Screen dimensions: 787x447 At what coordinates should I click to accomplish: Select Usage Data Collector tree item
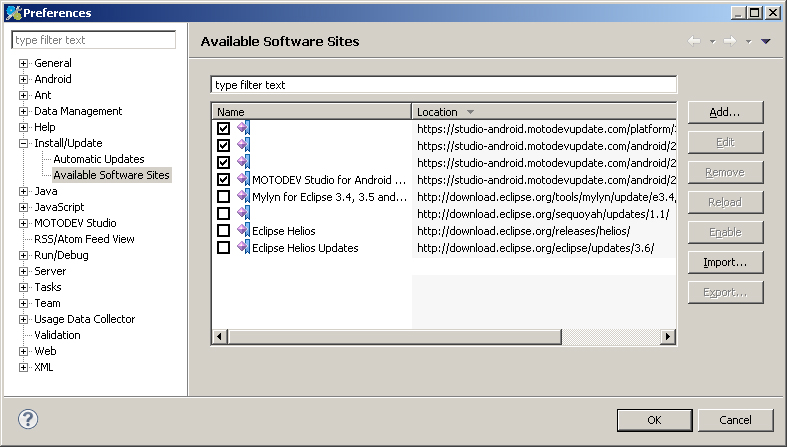84,319
